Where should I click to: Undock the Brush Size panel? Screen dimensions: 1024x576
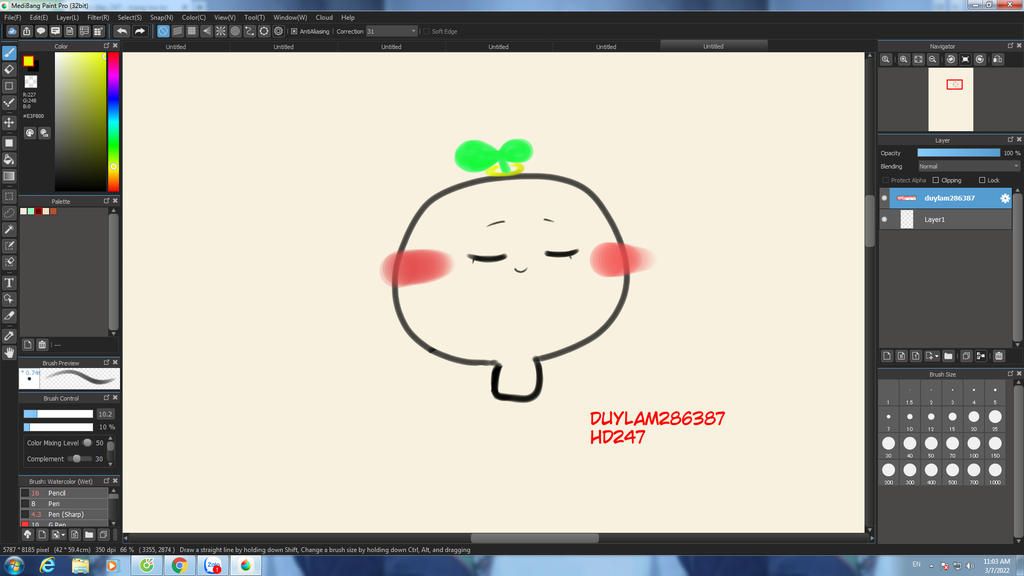pos(1010,374)
